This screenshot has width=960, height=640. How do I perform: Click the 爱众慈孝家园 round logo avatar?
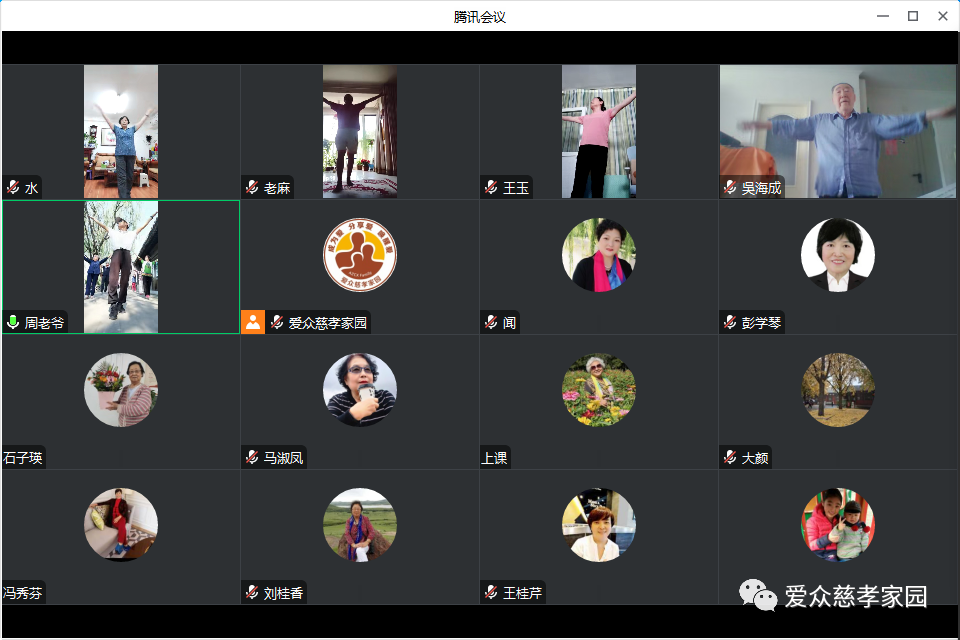tap(359, 255)
